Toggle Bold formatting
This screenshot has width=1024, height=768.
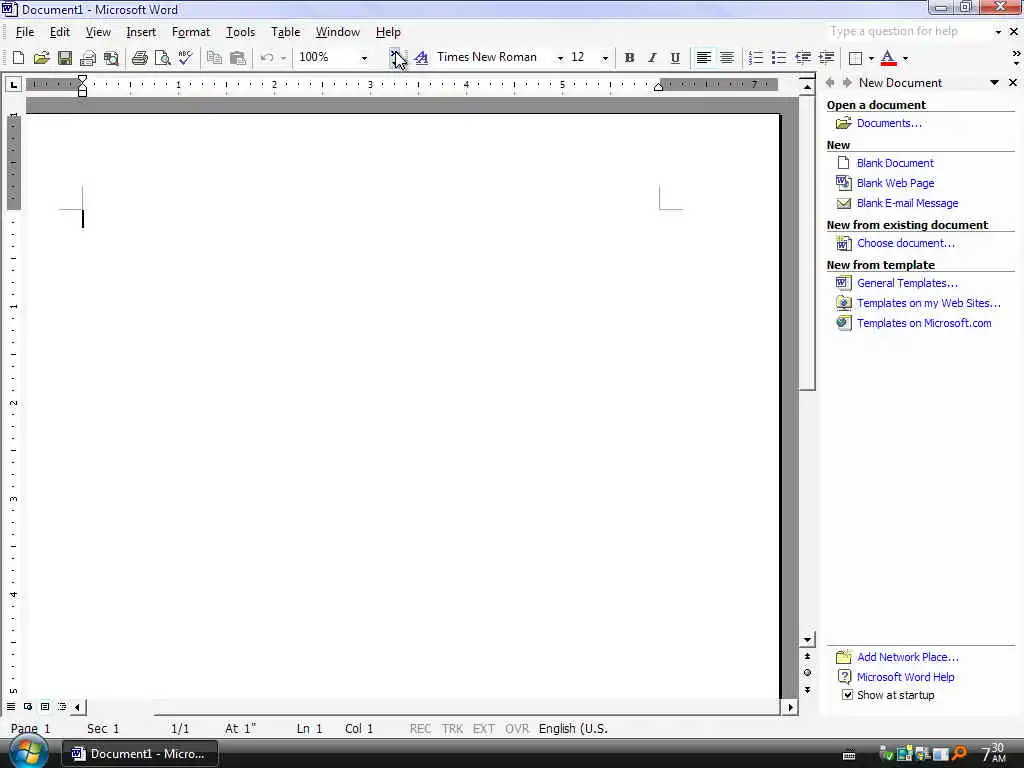pyautogui.click(x=629, y=57)
